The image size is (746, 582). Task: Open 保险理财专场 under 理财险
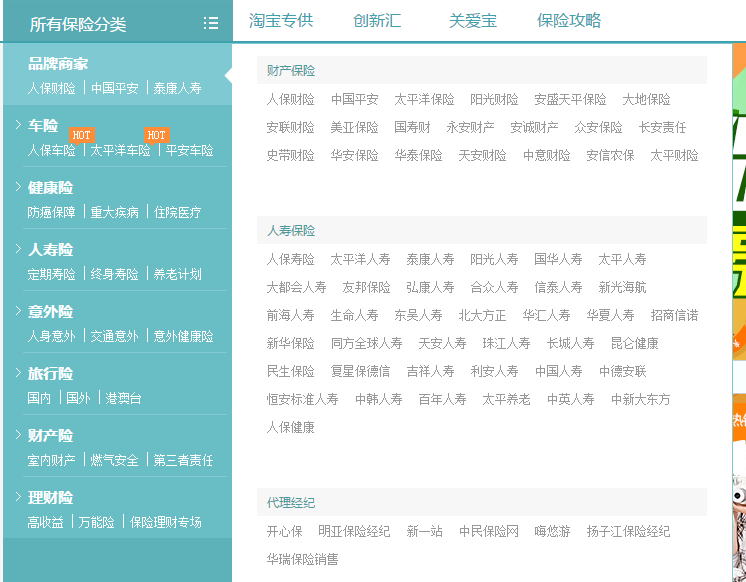tap(166, 522)
